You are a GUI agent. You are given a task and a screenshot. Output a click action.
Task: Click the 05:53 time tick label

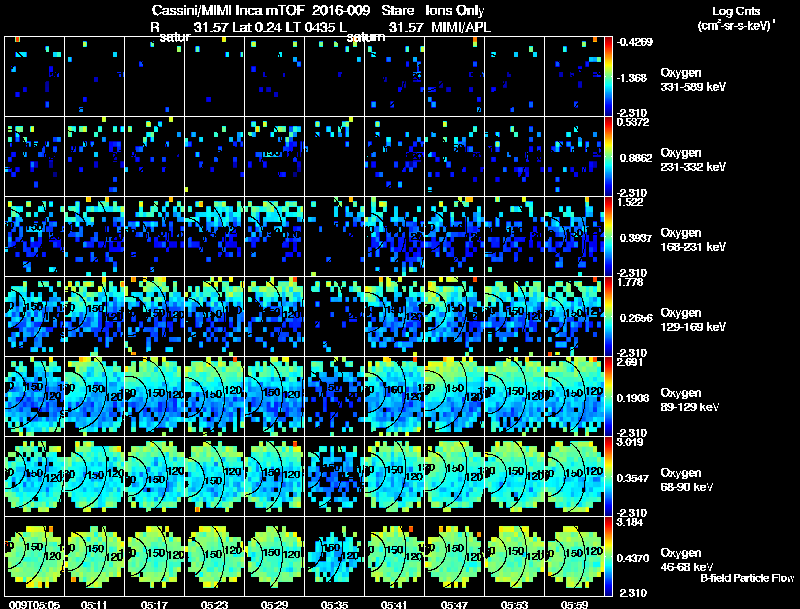(x=514, y=604)
